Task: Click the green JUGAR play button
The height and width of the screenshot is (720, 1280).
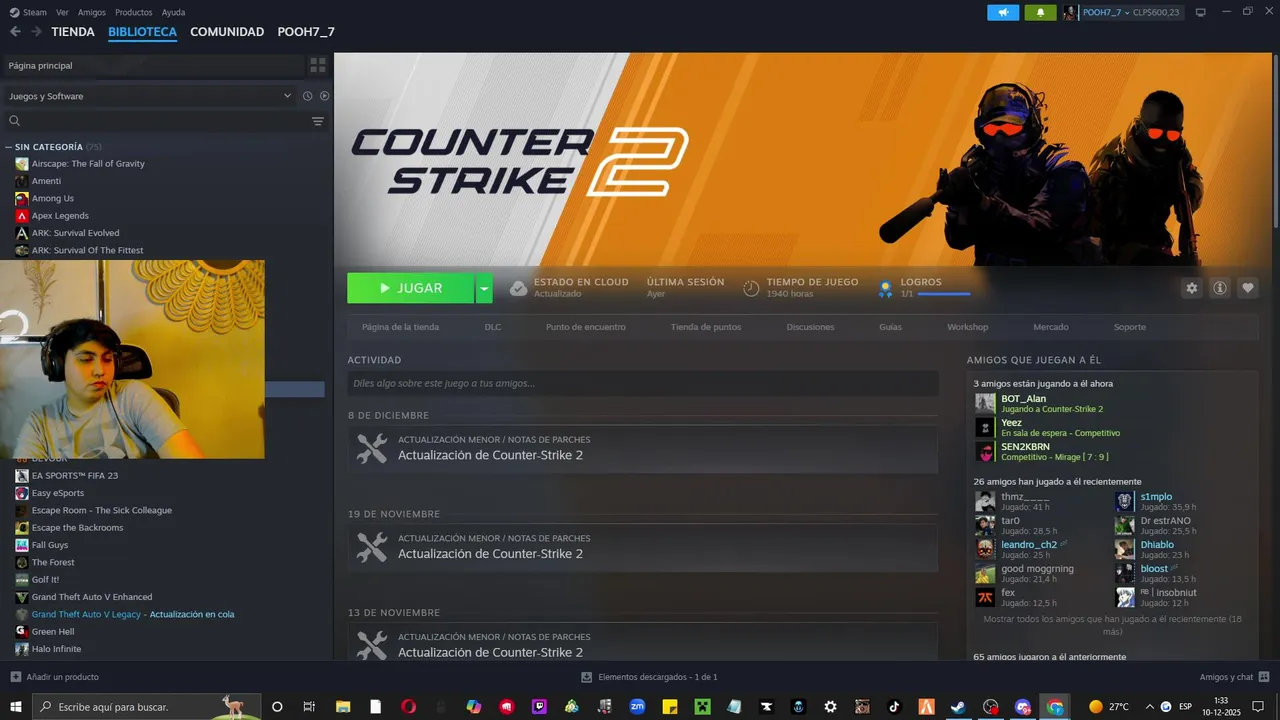Action: (x=410, y=288)
